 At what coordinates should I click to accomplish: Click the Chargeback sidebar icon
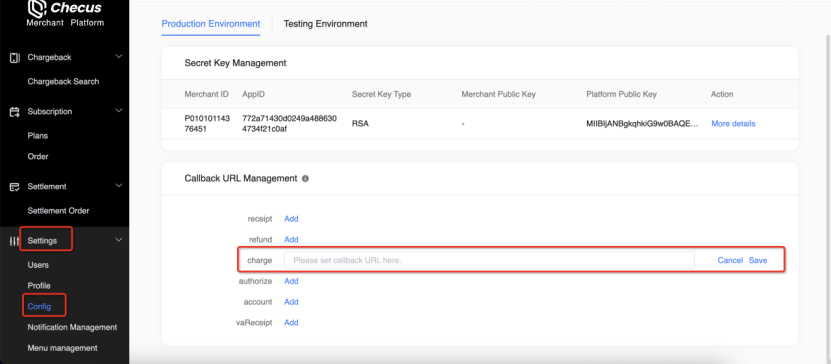(15, 58)
